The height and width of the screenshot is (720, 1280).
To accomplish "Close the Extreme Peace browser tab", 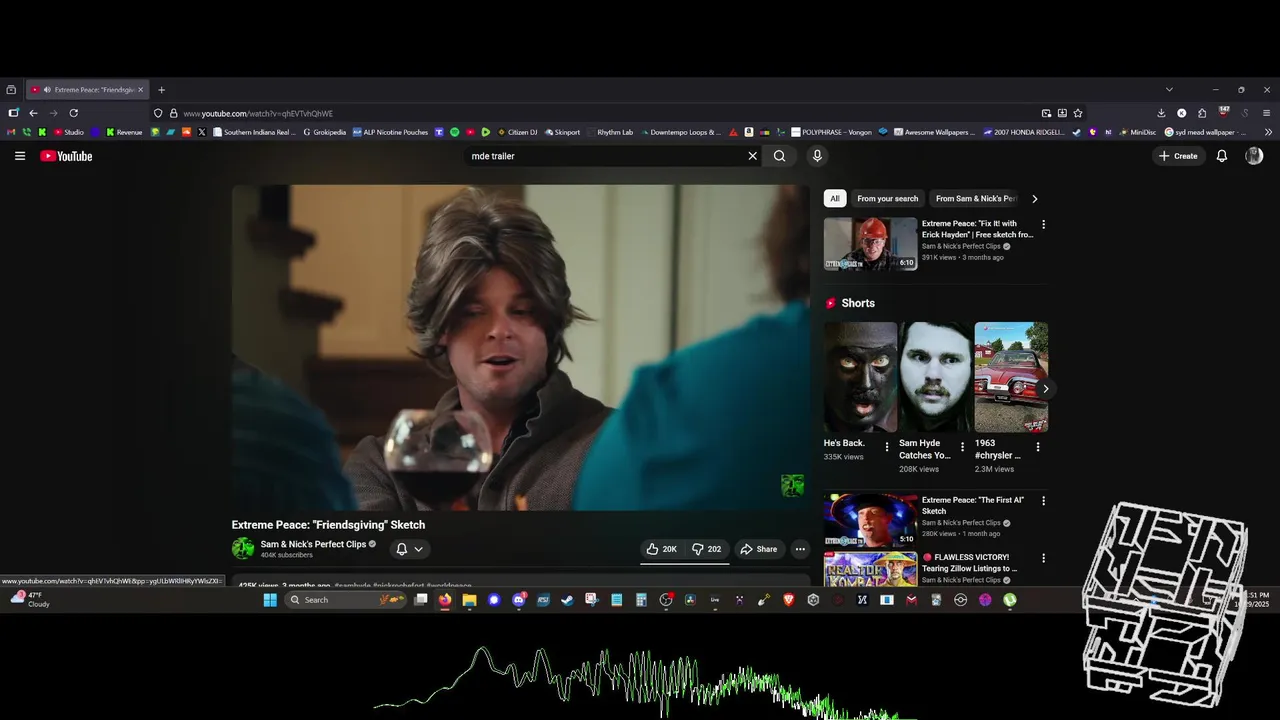I will [140, 90].
